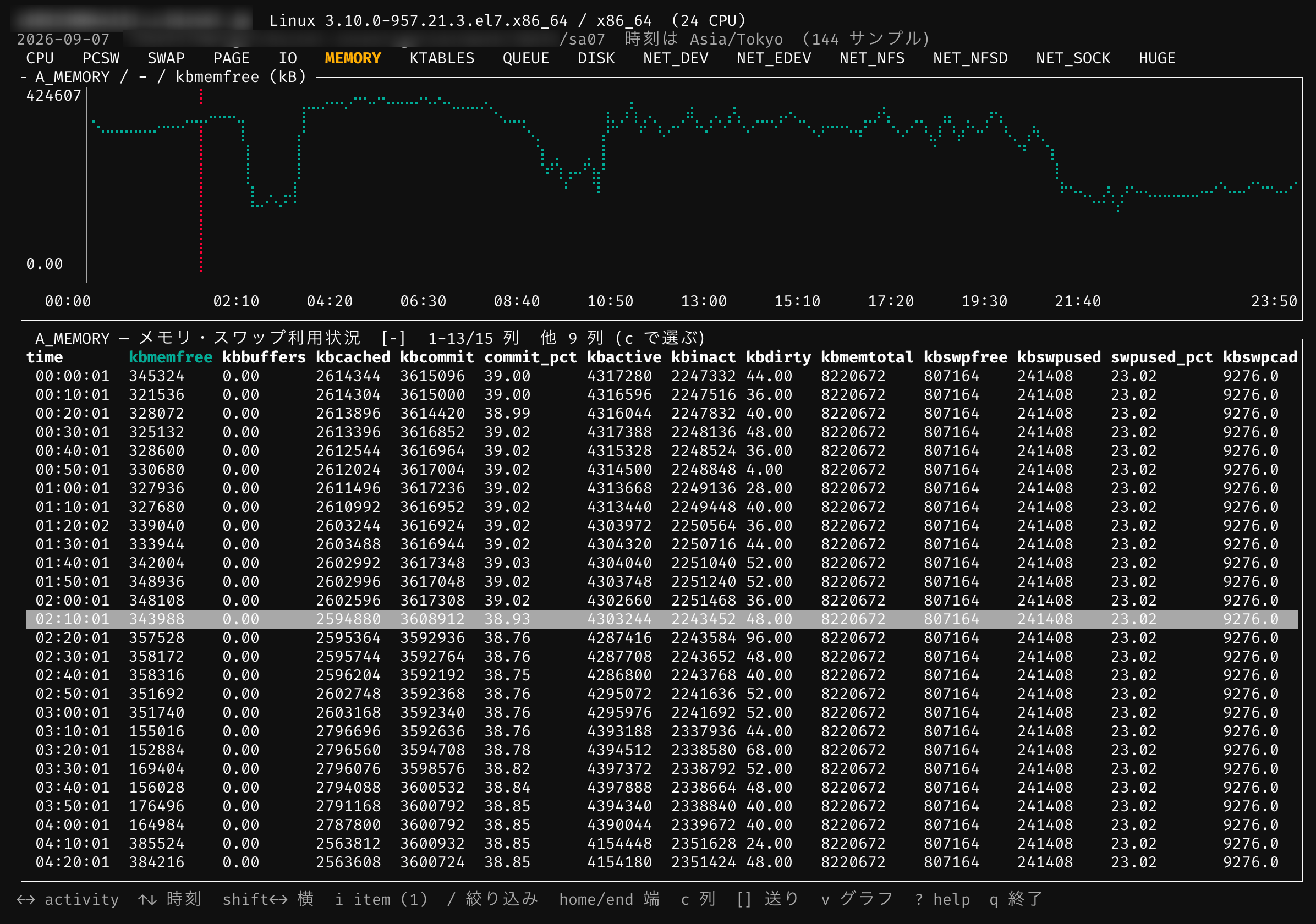
Task: Open the IO tab
Action: (288, 58)
